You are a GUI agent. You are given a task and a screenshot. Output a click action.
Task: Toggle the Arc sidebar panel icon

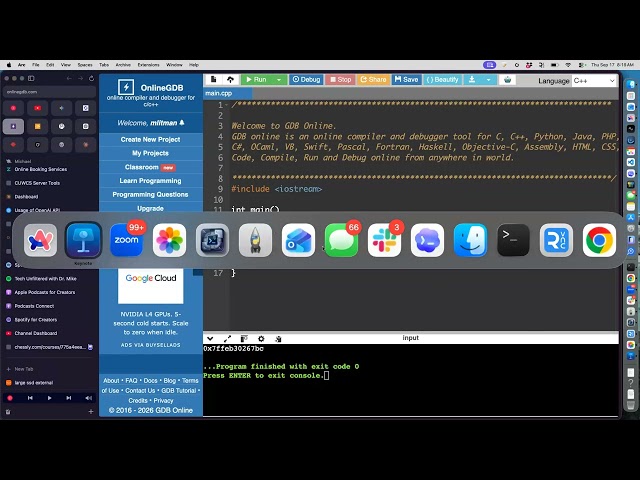click(x=31, y=78)
